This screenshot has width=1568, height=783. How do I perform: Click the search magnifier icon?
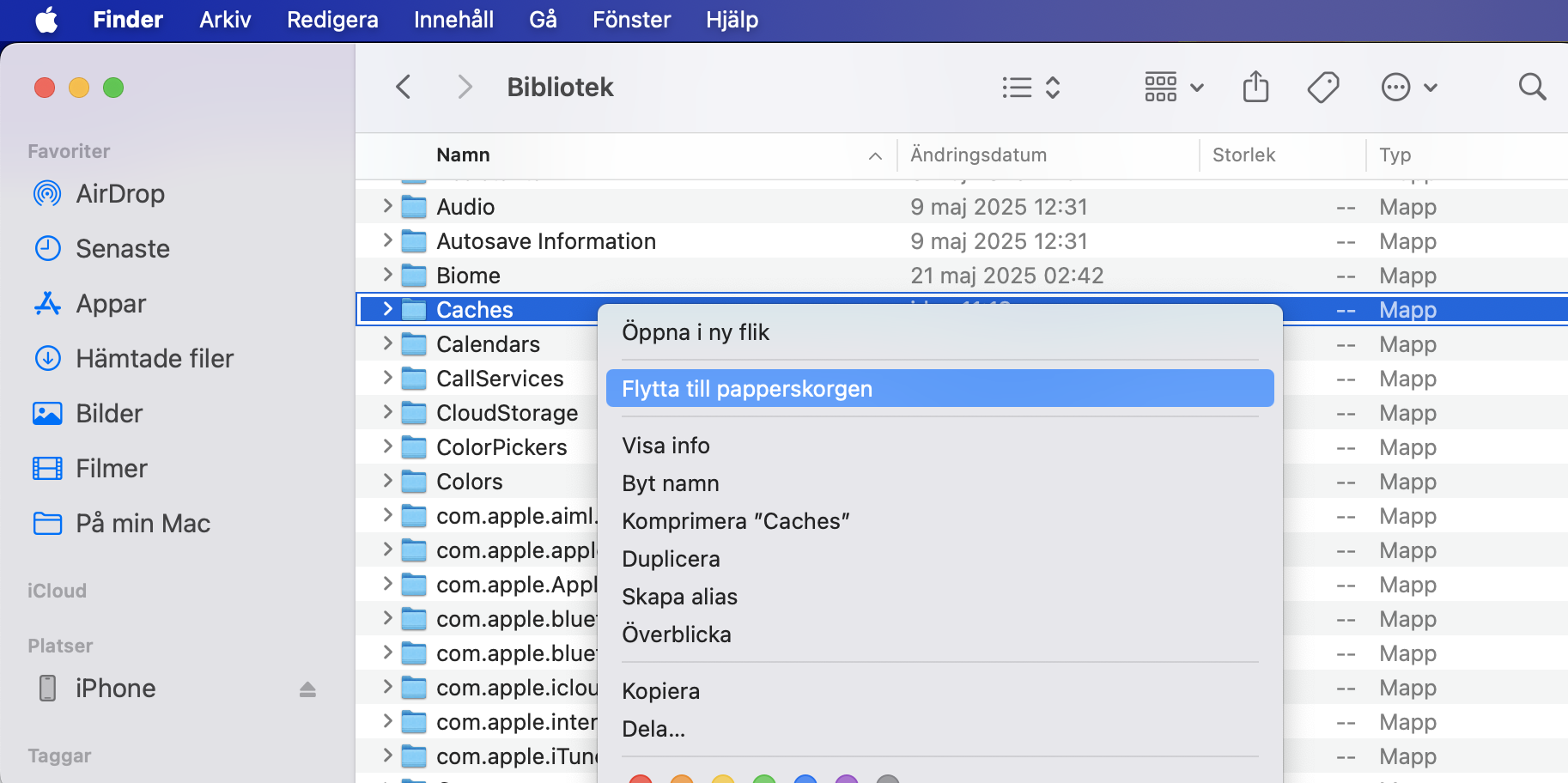1532,87
